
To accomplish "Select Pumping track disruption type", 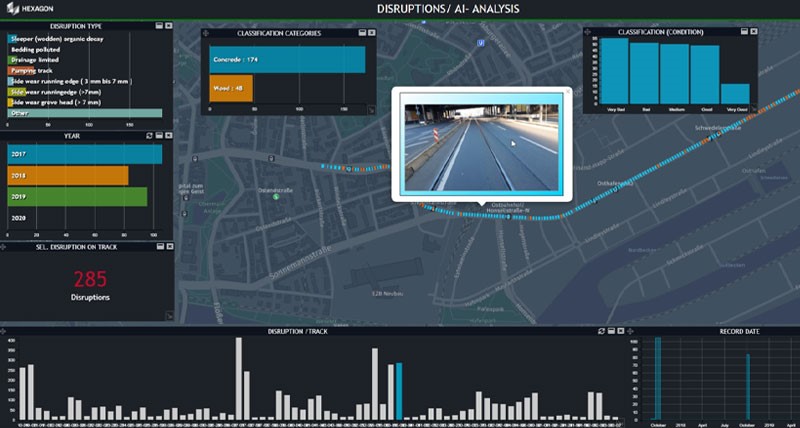I will coord(30,71).
